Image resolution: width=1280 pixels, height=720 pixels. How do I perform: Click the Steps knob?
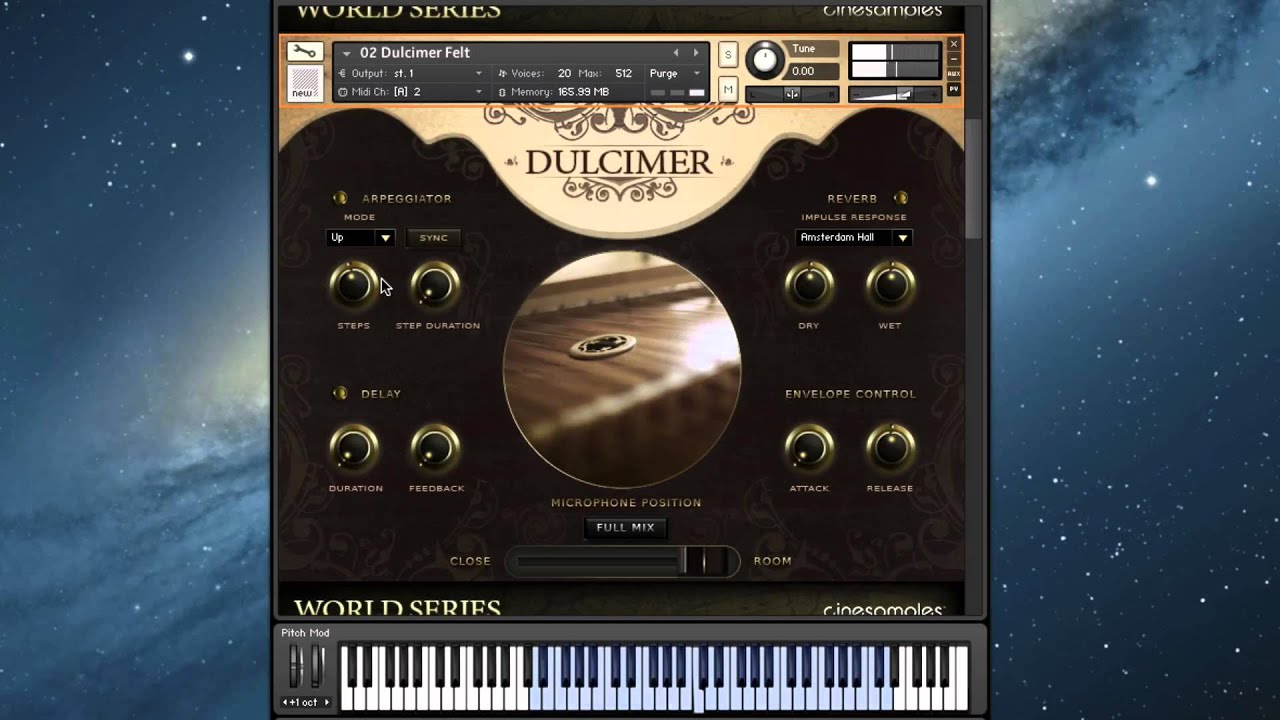[x=354, y=285]
